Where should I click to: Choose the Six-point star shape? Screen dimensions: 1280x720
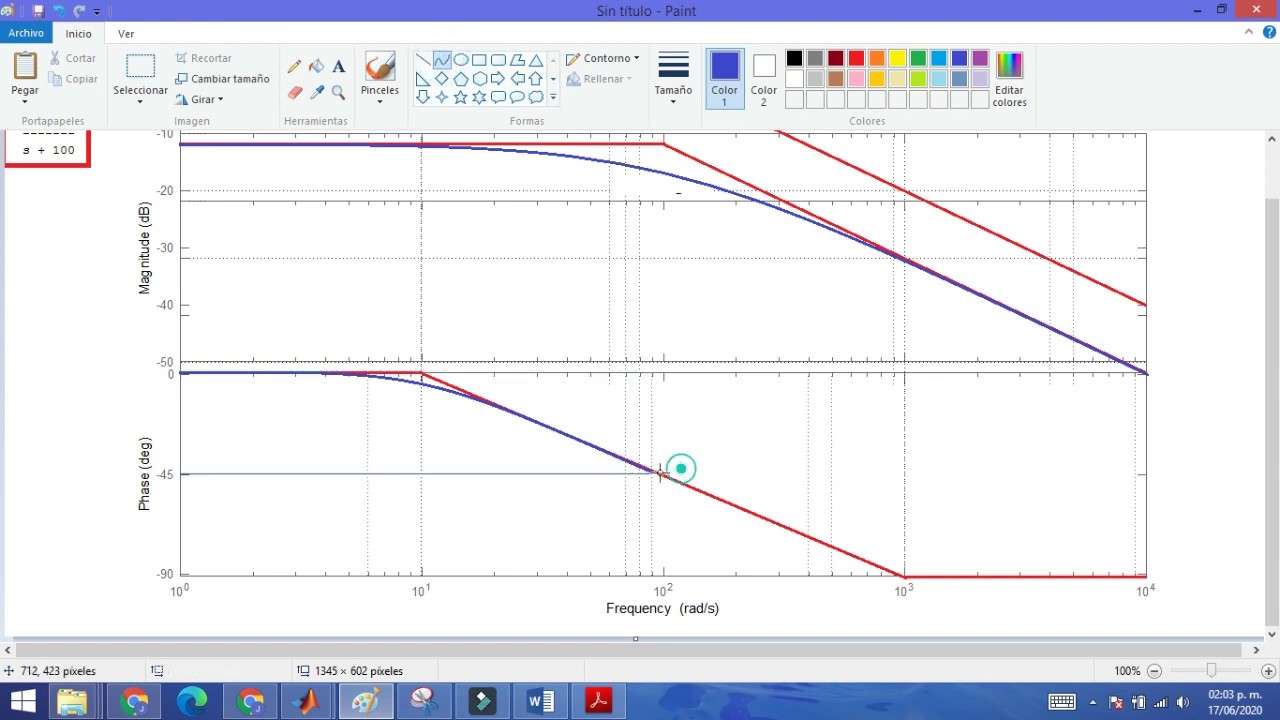click(480, 97)
